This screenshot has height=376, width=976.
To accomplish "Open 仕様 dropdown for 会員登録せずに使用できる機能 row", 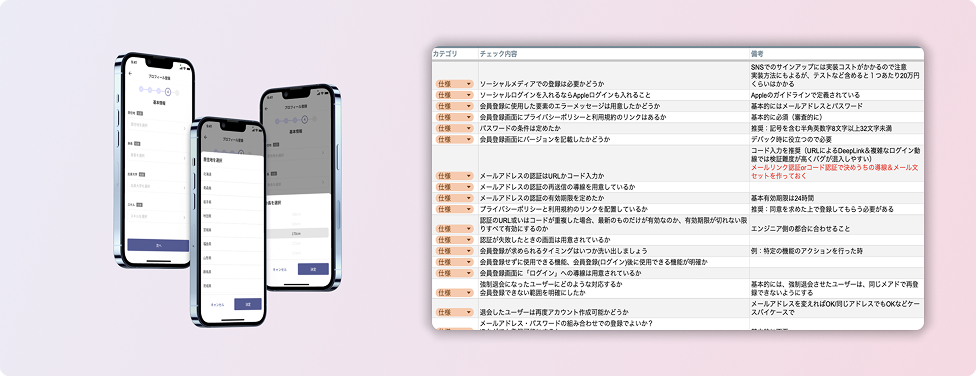I will (454, 262).
